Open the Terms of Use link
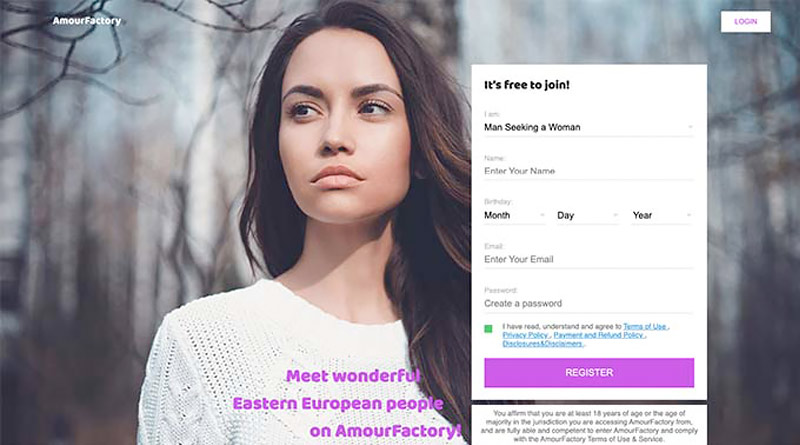Screen dimensions: 800x445 645,327
